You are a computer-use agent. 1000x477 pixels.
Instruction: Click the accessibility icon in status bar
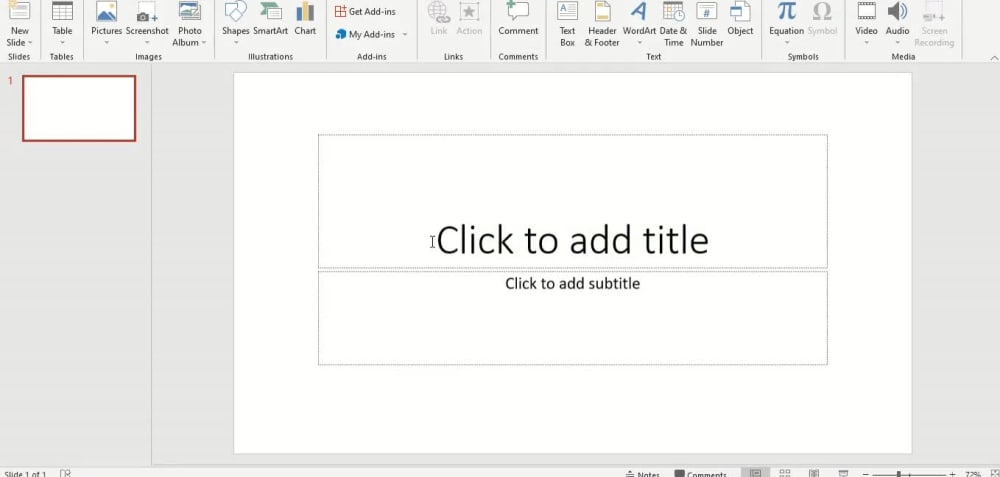(x=65, y=473)
